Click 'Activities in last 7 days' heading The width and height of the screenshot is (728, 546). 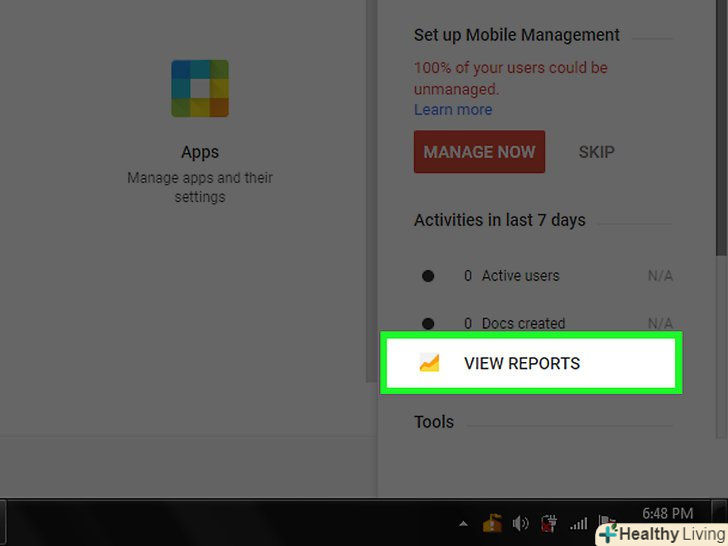[x=500, y=220]
